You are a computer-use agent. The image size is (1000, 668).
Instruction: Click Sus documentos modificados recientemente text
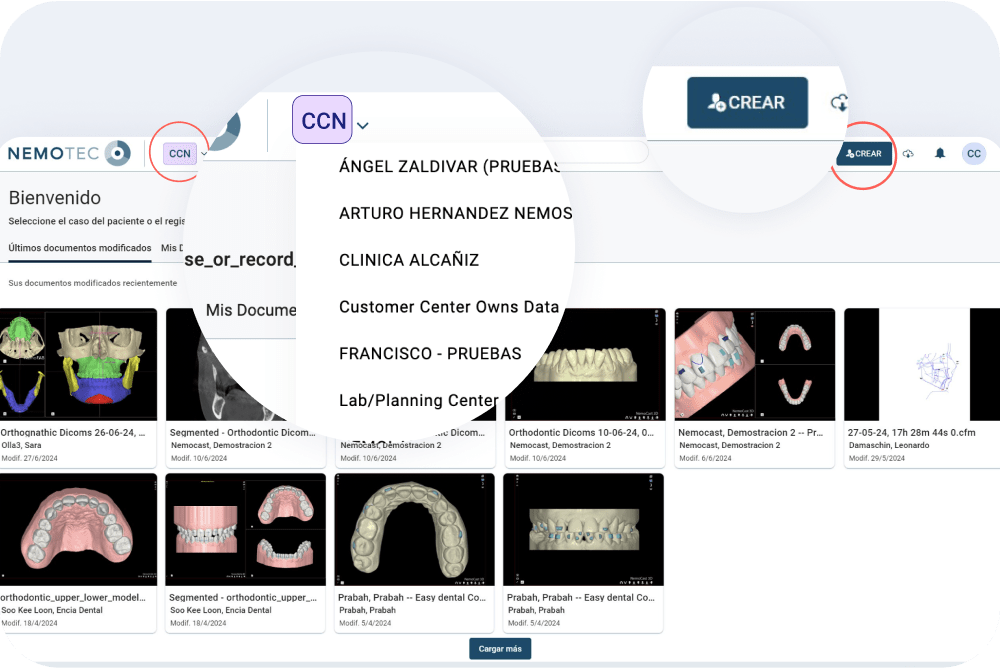tap(92, 283)
